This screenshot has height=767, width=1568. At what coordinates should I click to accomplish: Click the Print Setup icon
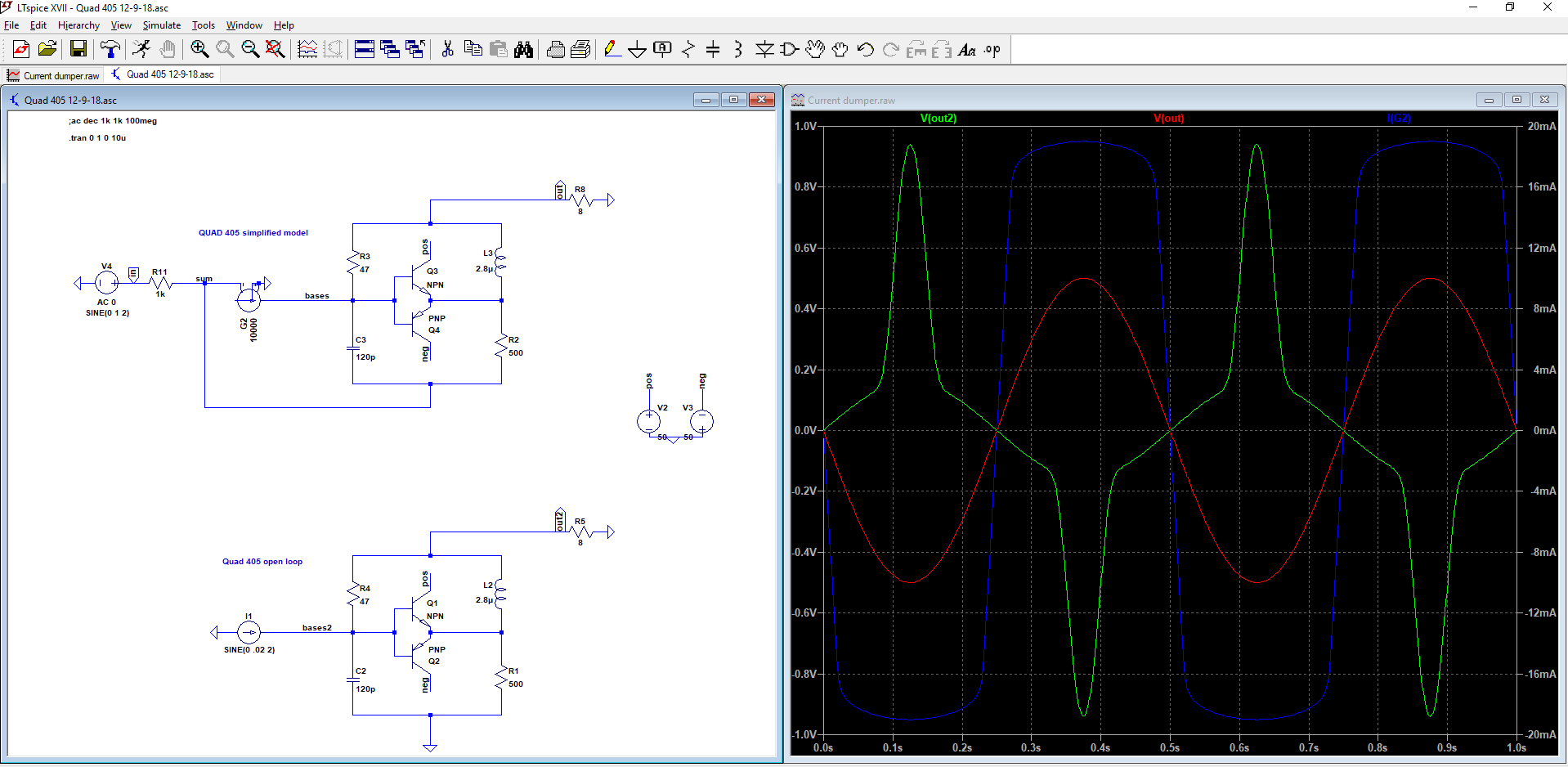click(x=556, y=50)
